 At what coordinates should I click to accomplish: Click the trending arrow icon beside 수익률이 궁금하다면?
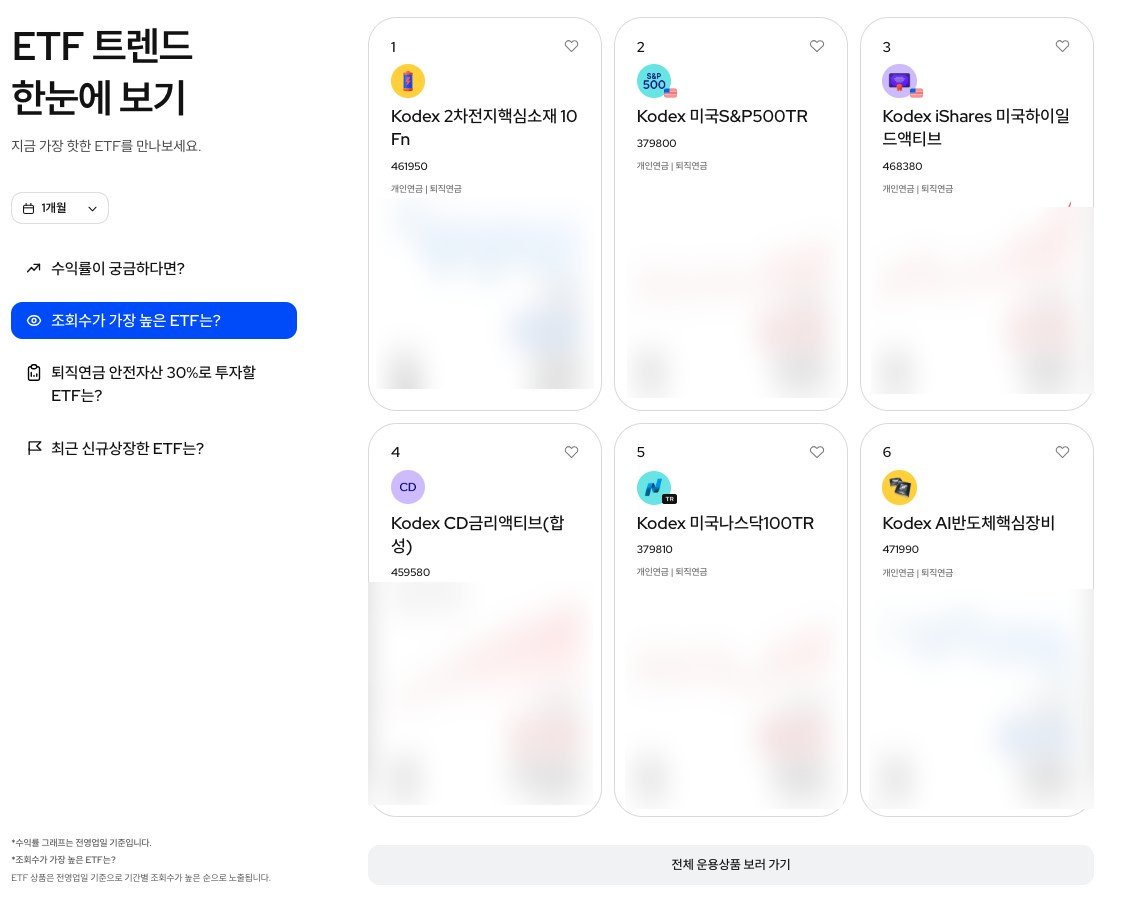click(x=33, y=268)
